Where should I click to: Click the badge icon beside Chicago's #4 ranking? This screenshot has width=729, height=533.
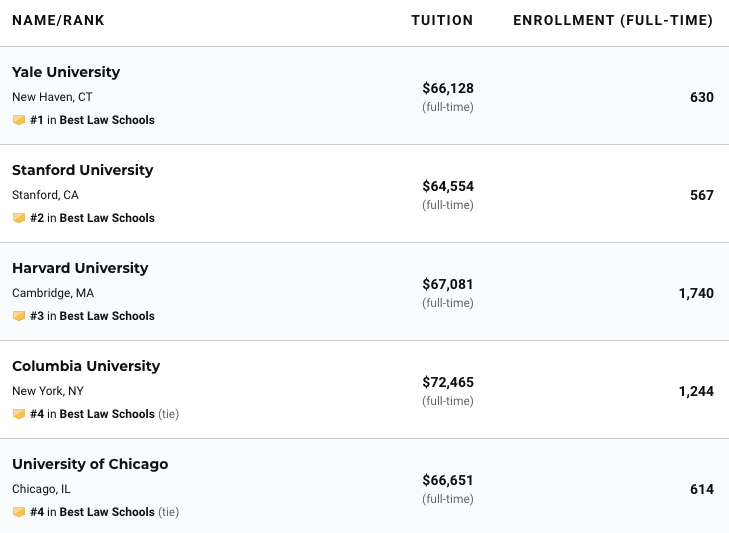point(18,512)
